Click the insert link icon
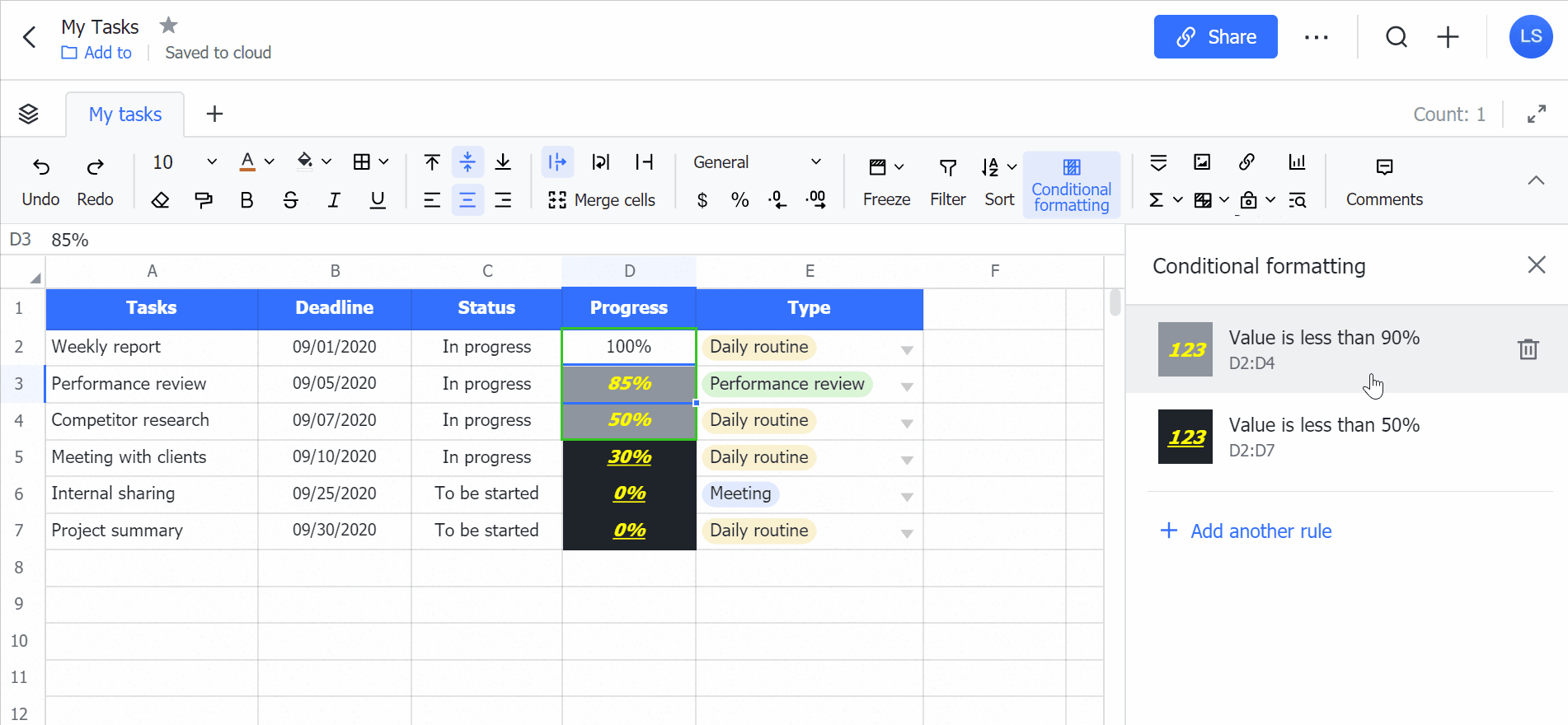The height and width of the screenshot is (725, 1568). pyautogui.click(x=1246, y=162)
